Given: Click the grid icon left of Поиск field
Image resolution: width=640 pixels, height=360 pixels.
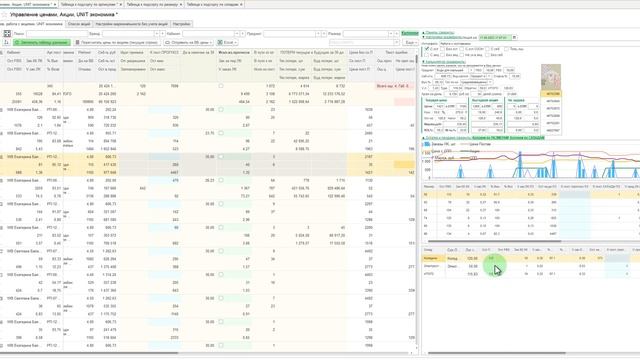Looking at the screenshot, I should click(x=7, y=33).
